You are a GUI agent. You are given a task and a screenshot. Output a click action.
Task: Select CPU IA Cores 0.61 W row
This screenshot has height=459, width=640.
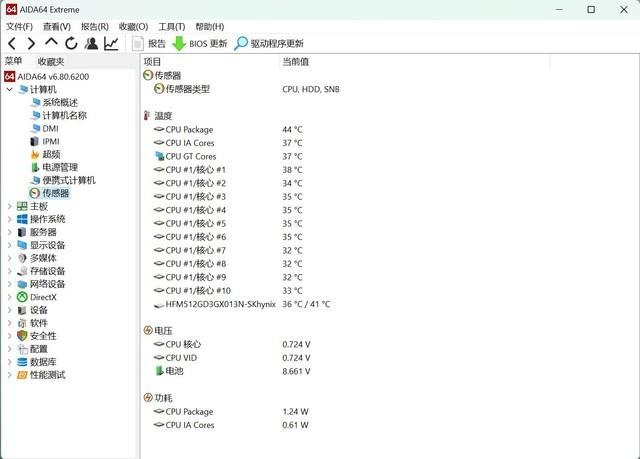point(231,425)
